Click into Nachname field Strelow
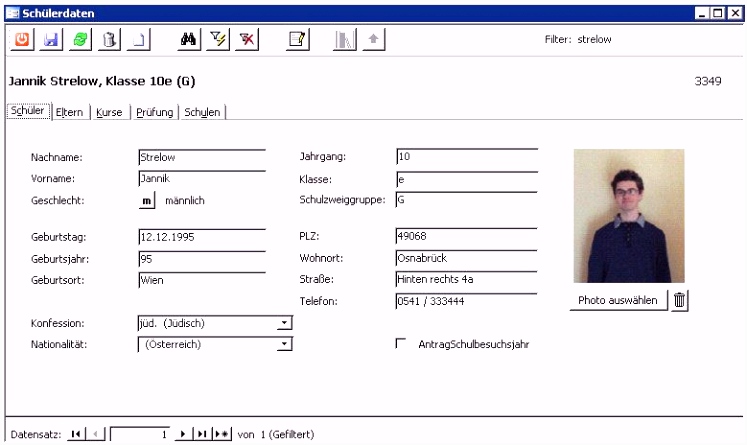This screenshot has height=445, width=747. point(202,157)
